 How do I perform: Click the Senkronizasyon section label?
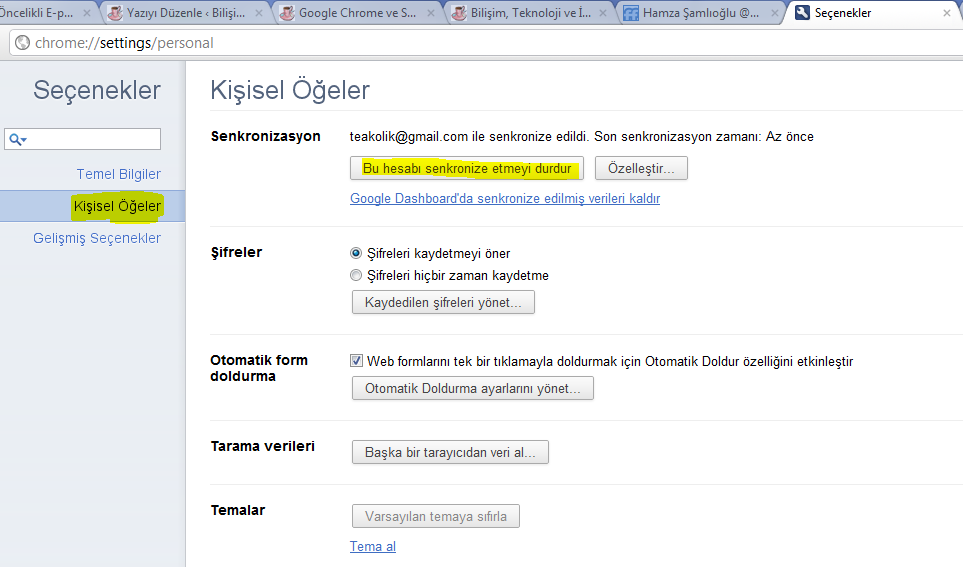tap(265, 136)
